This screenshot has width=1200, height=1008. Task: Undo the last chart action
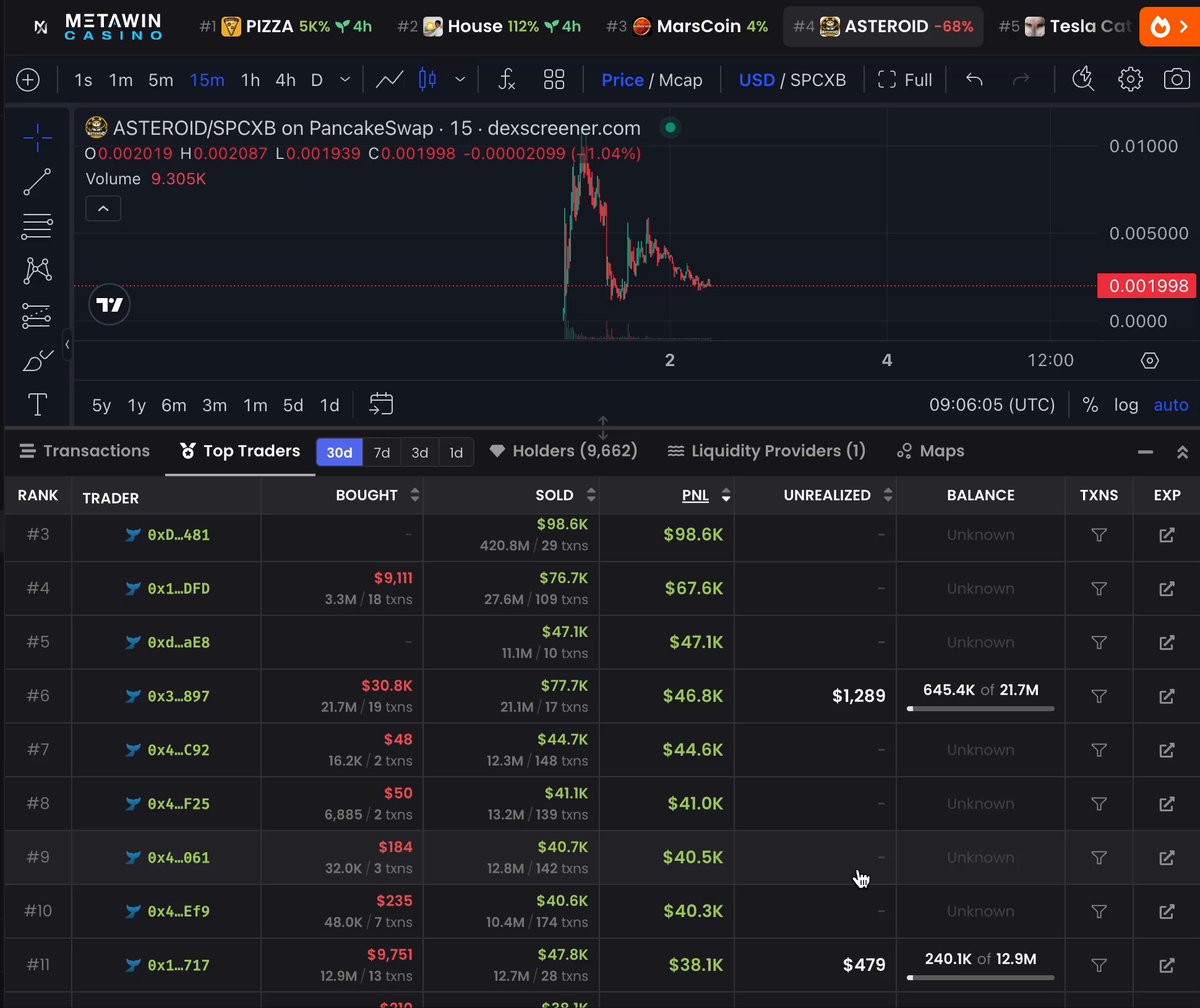974,80
